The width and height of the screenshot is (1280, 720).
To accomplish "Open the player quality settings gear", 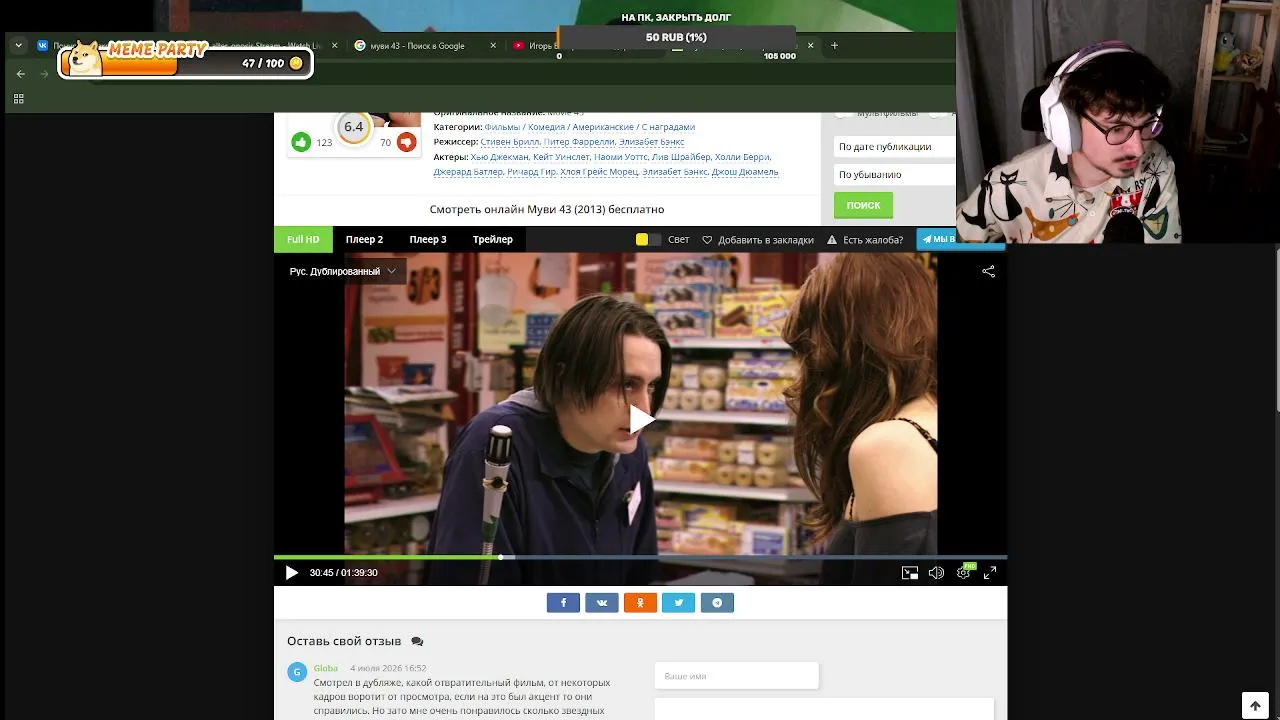I will tap(963, 573).
